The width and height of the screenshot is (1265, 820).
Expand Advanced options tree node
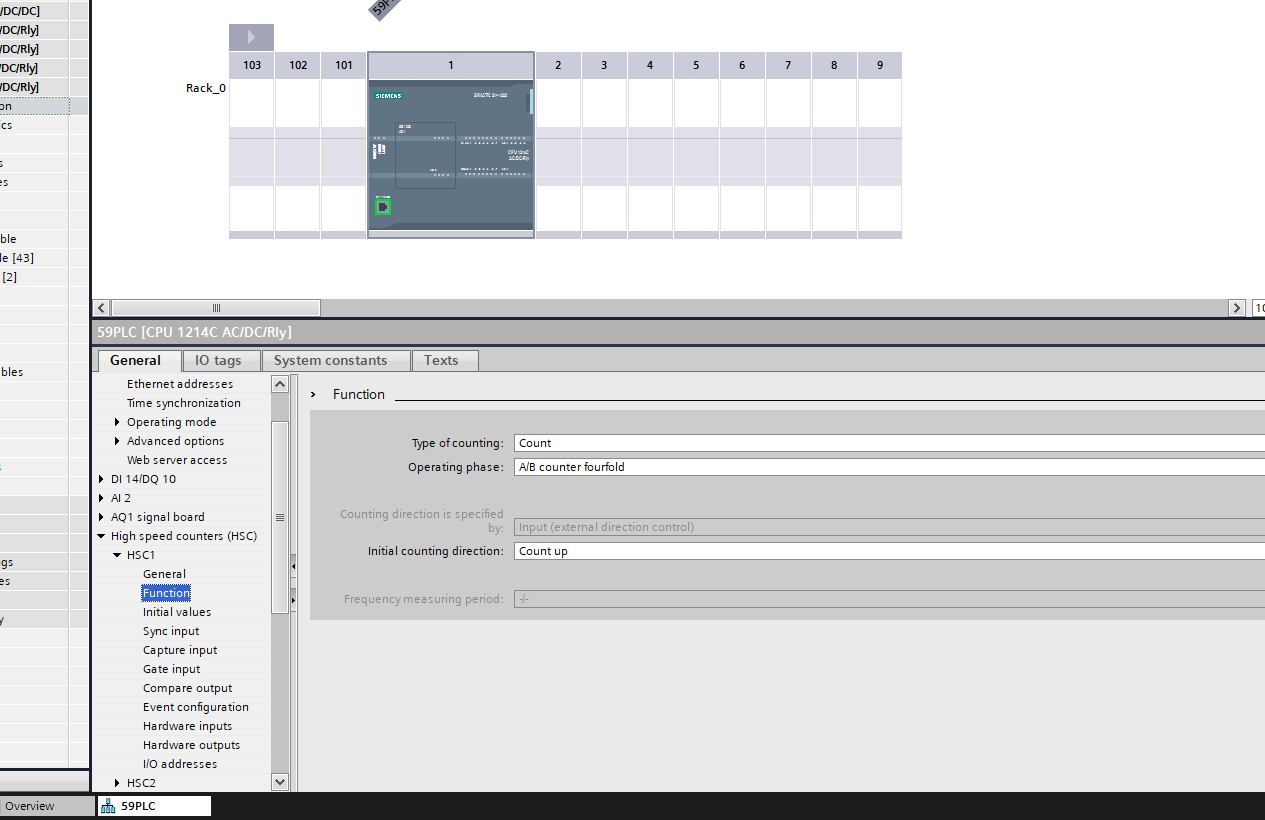point(117,441)
